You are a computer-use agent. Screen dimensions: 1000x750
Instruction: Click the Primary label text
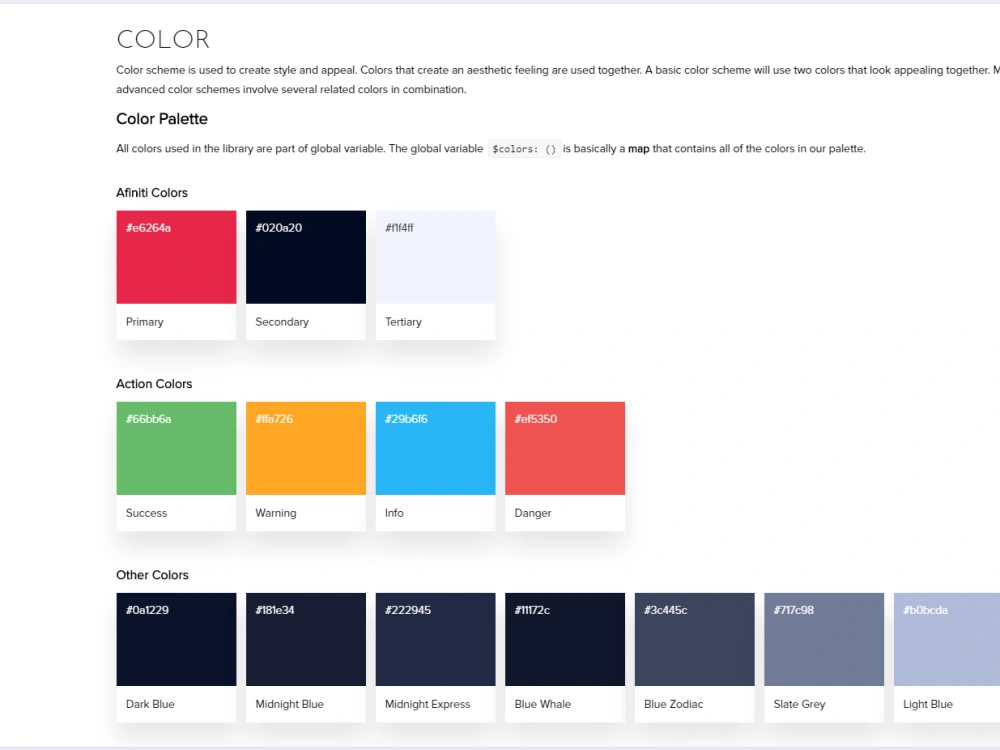pyautogui.click(x=145, y=322)
